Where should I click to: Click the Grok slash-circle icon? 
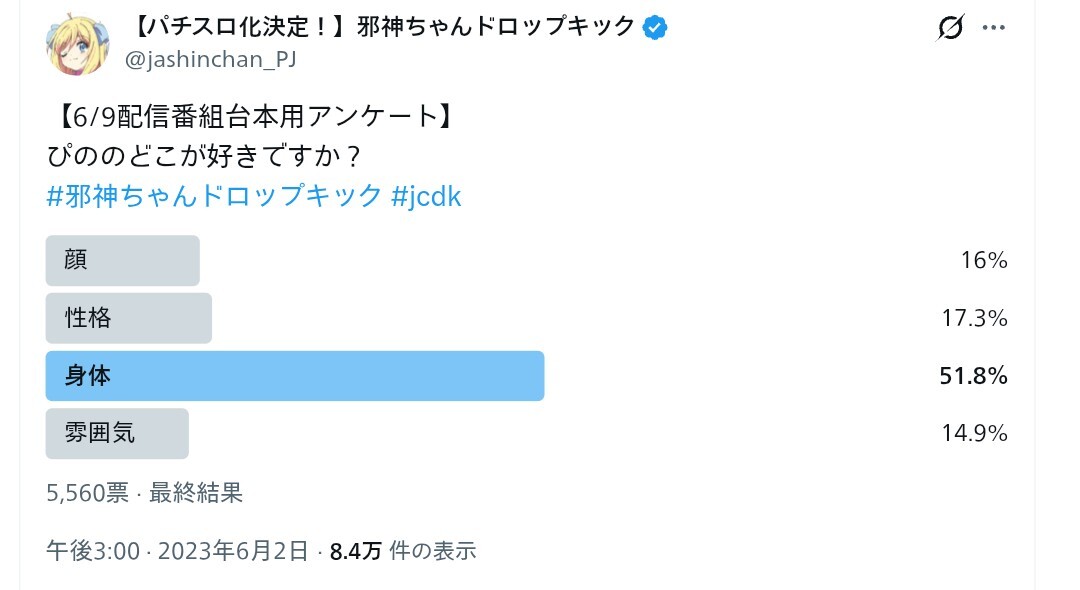coord(951,28)
